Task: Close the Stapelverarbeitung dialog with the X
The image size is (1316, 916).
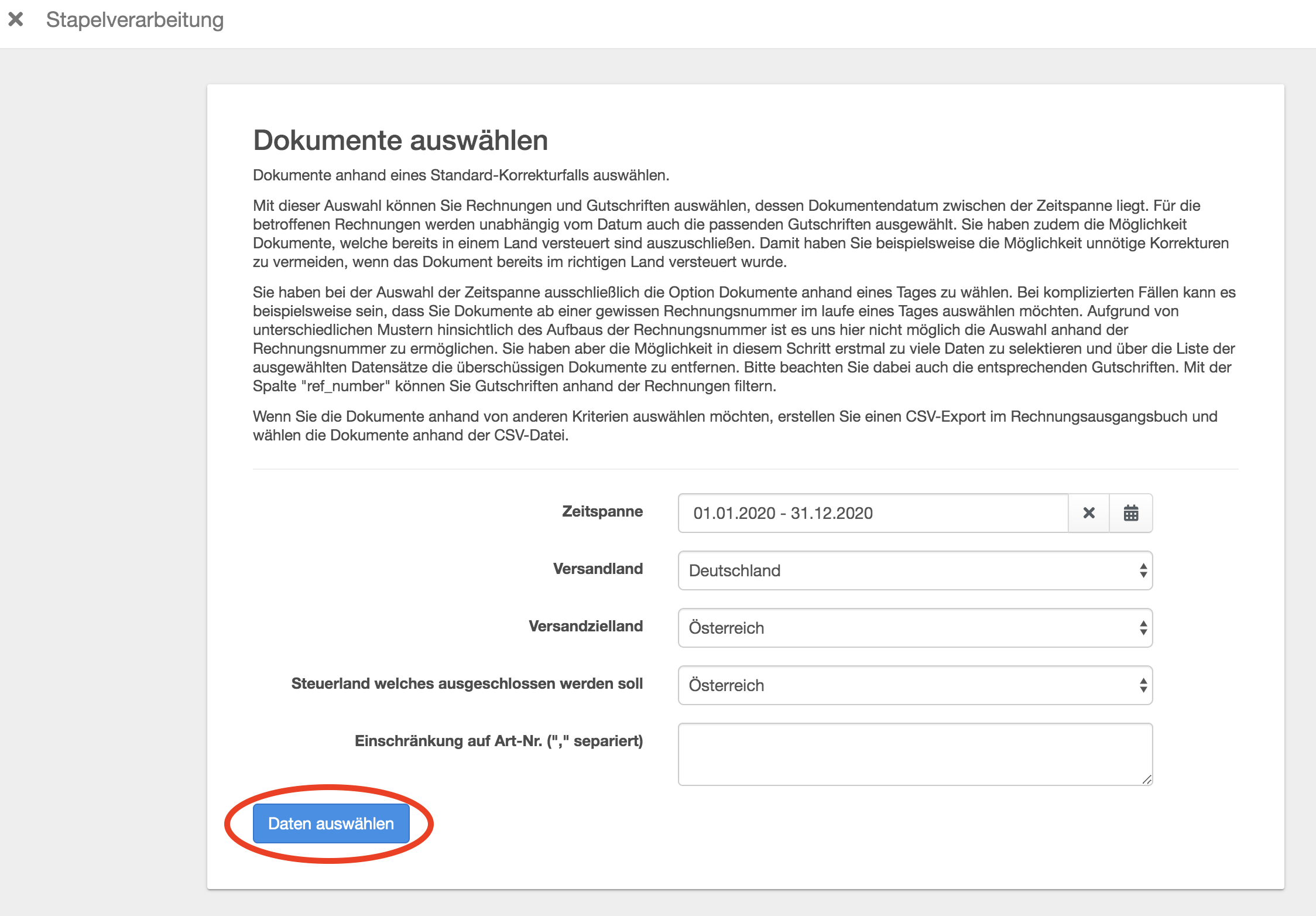Action: [x=16, y=19]
